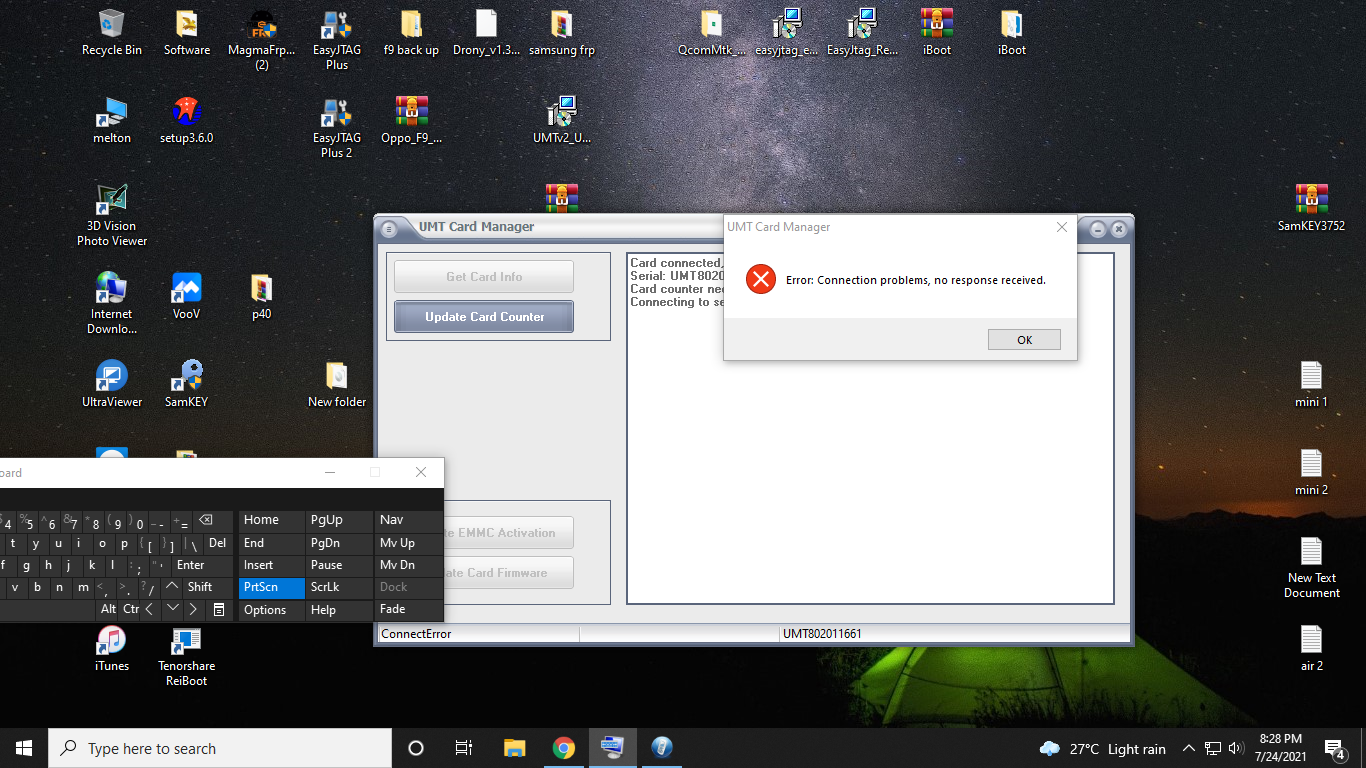Viewport: 1366px width, 768px height.
Task: Open the melton desktop shortcut
Action: (112, 121)
